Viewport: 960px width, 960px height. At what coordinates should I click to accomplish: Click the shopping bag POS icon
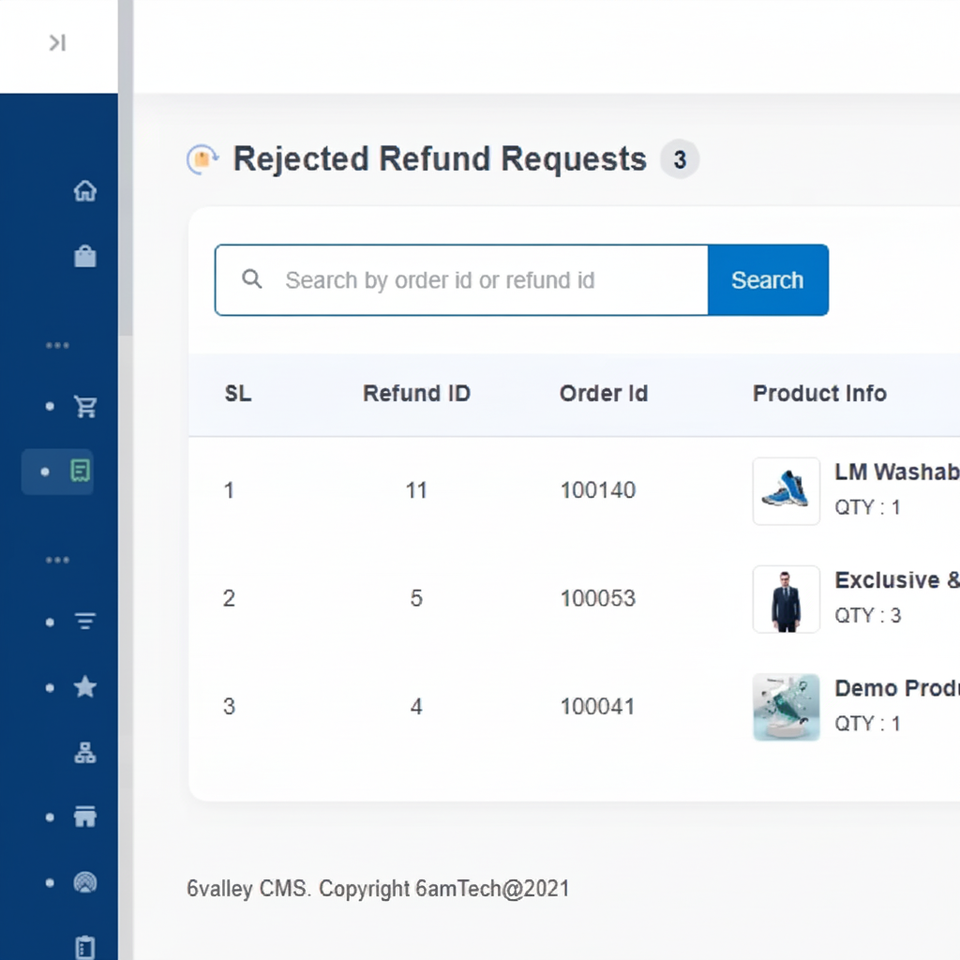click(85, 257)
